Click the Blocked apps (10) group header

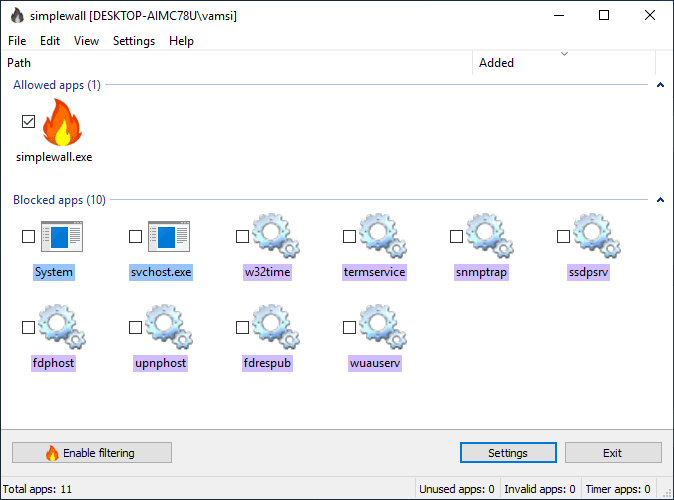click(59, 200)
